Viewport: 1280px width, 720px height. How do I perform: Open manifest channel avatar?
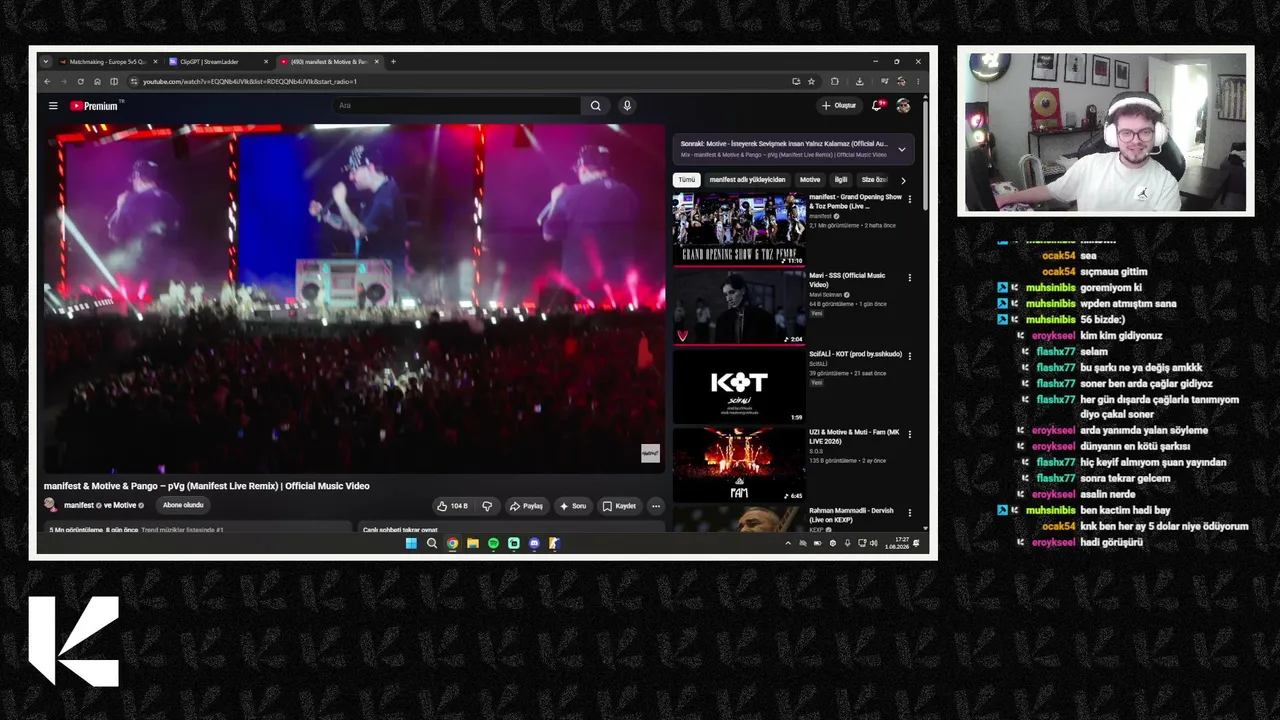(51, 506)
